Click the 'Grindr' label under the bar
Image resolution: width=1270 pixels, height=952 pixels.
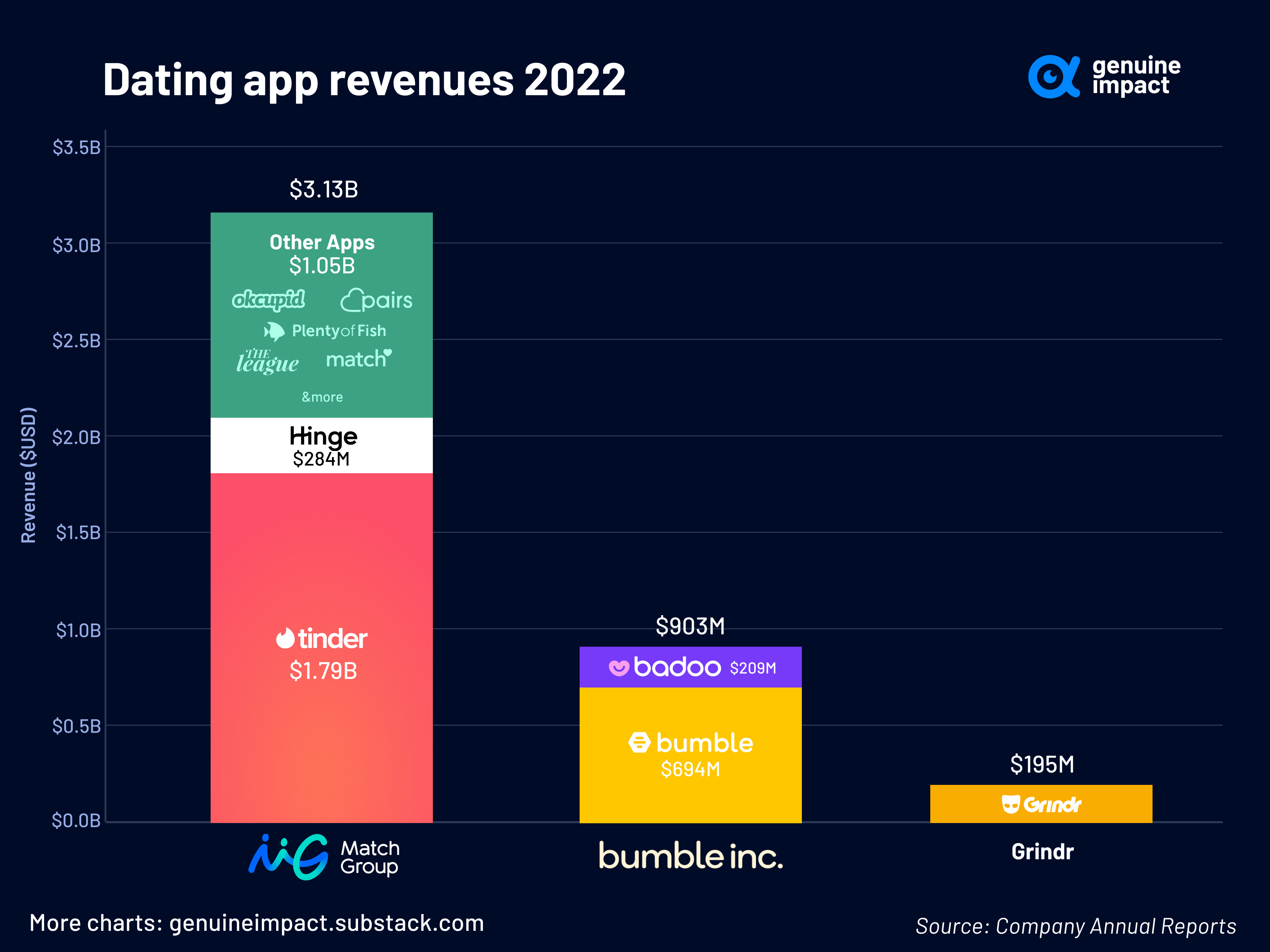[1042, 852]
